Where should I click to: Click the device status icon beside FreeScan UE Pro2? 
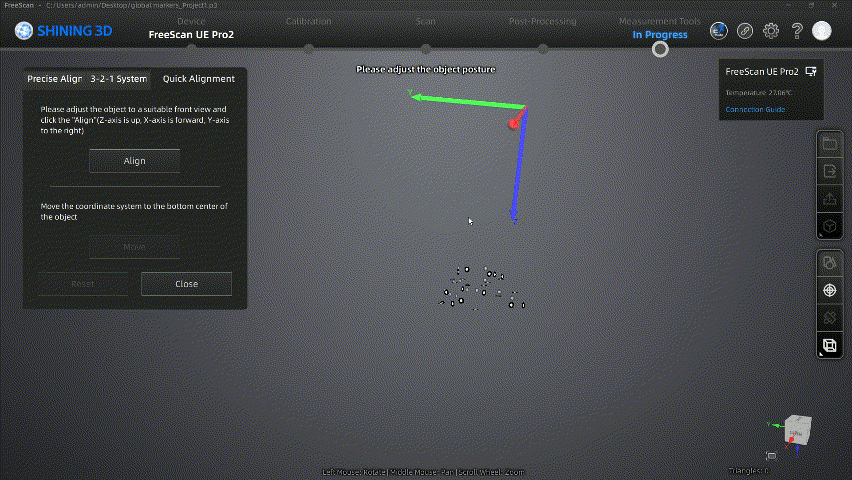click(x=810, y=72)
